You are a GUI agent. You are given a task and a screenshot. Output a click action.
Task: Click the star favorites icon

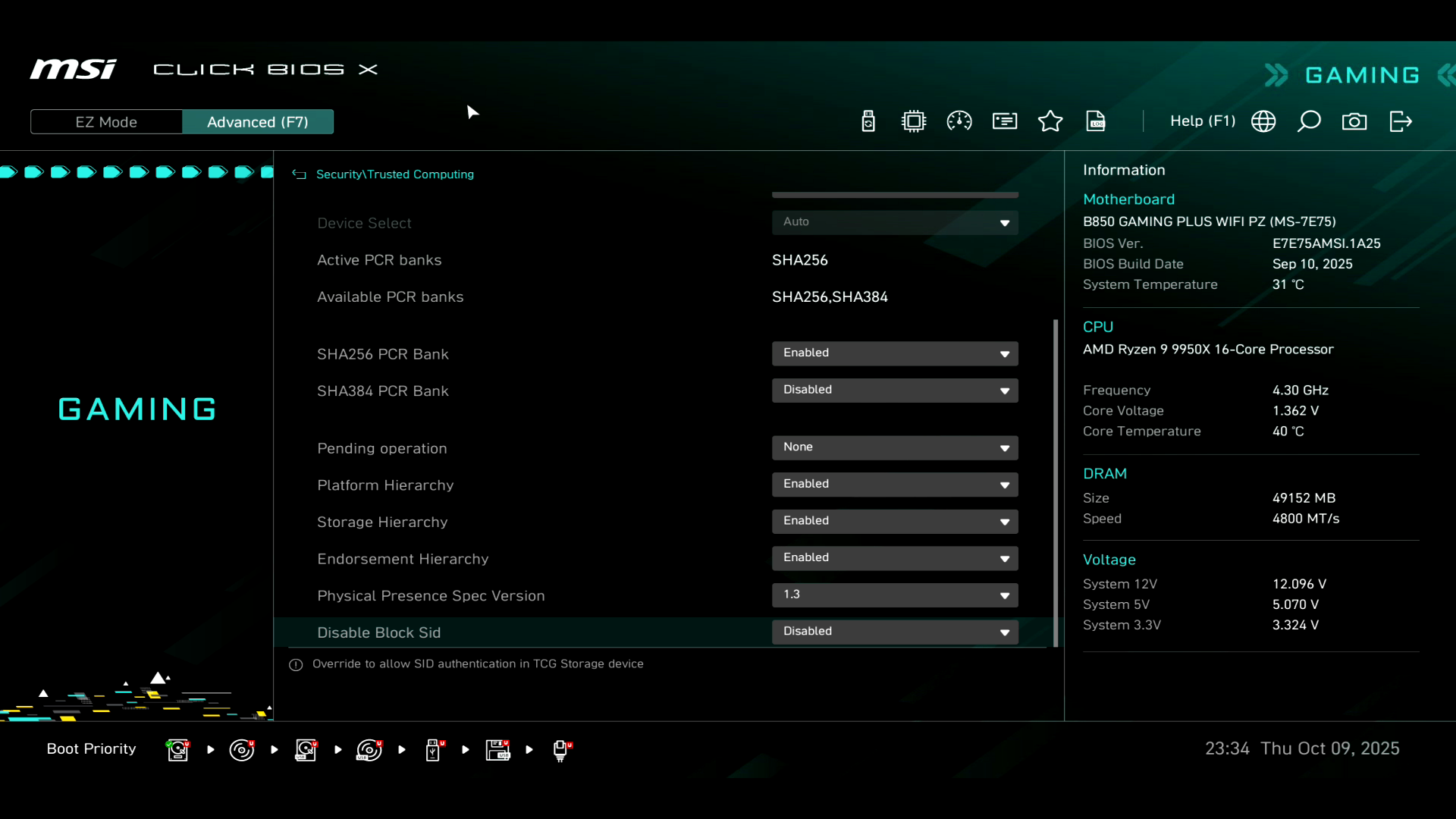coord(1050,121)
